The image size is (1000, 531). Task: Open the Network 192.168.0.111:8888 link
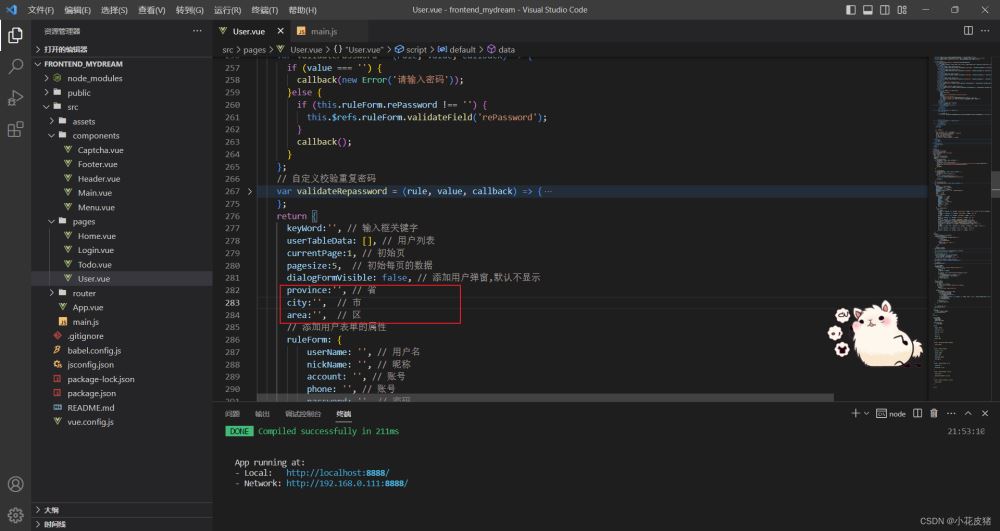346,483
